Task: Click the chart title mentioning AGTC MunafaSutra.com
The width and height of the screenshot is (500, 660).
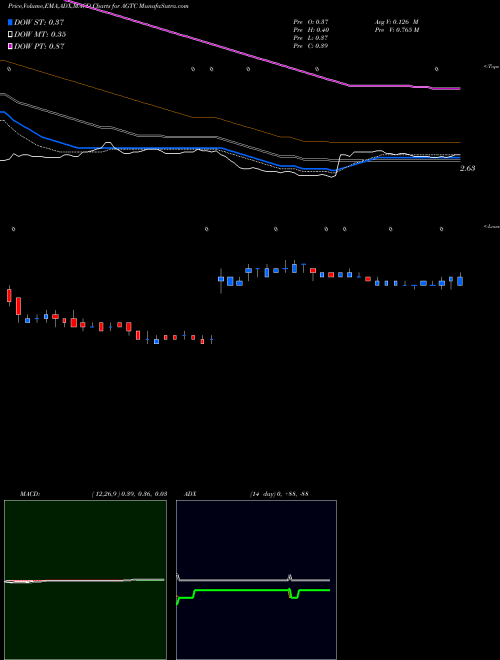Action: click(98, 6)
